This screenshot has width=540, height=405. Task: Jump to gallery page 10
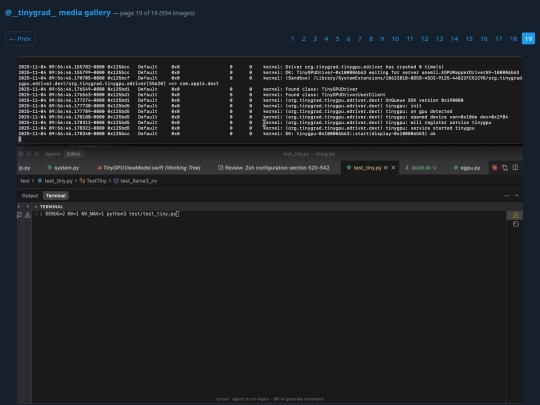click(x=395, y=39)
